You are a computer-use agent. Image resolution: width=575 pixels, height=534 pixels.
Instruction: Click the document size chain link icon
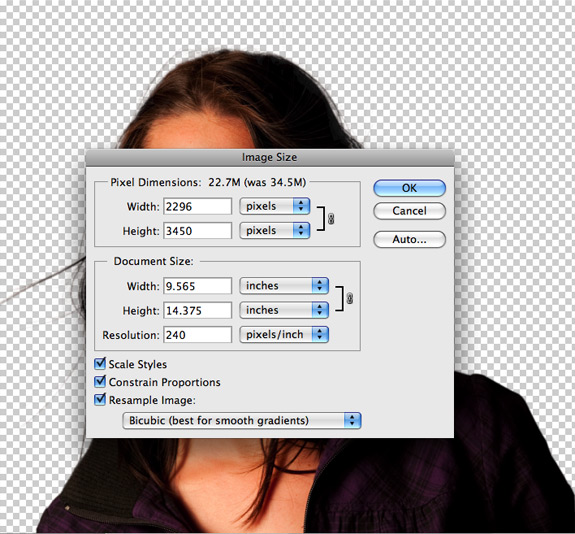click(349, 299)
